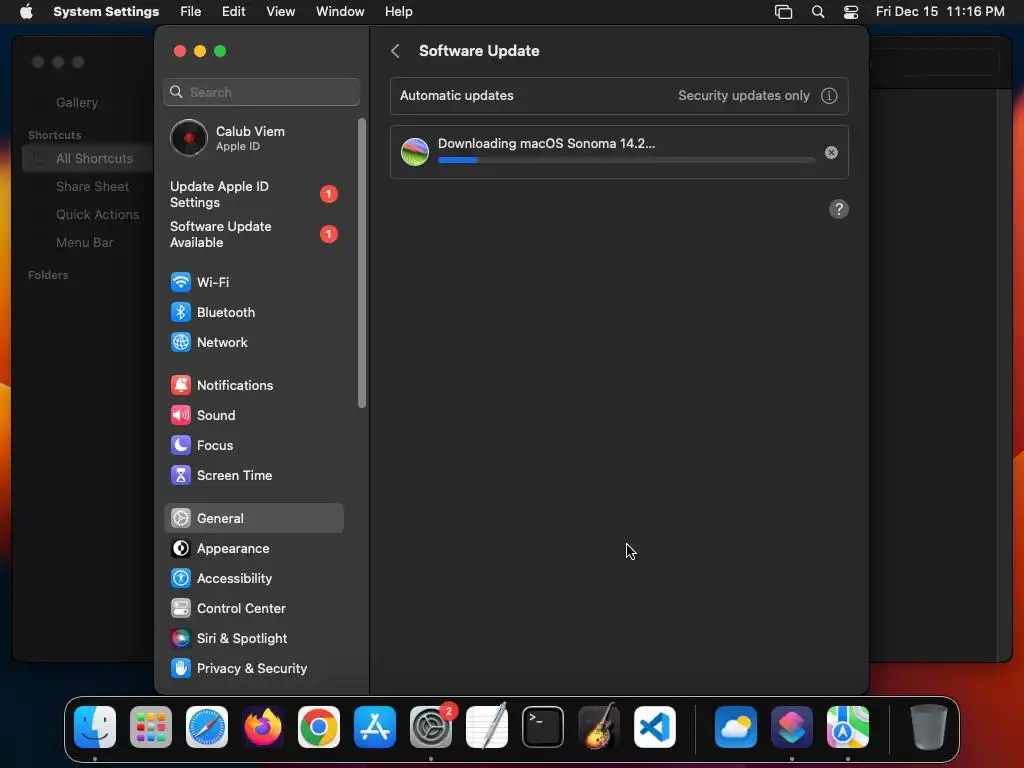The image size is (1024, 768).
Task: Open Software Update Available notice
Action: [253, 234]
